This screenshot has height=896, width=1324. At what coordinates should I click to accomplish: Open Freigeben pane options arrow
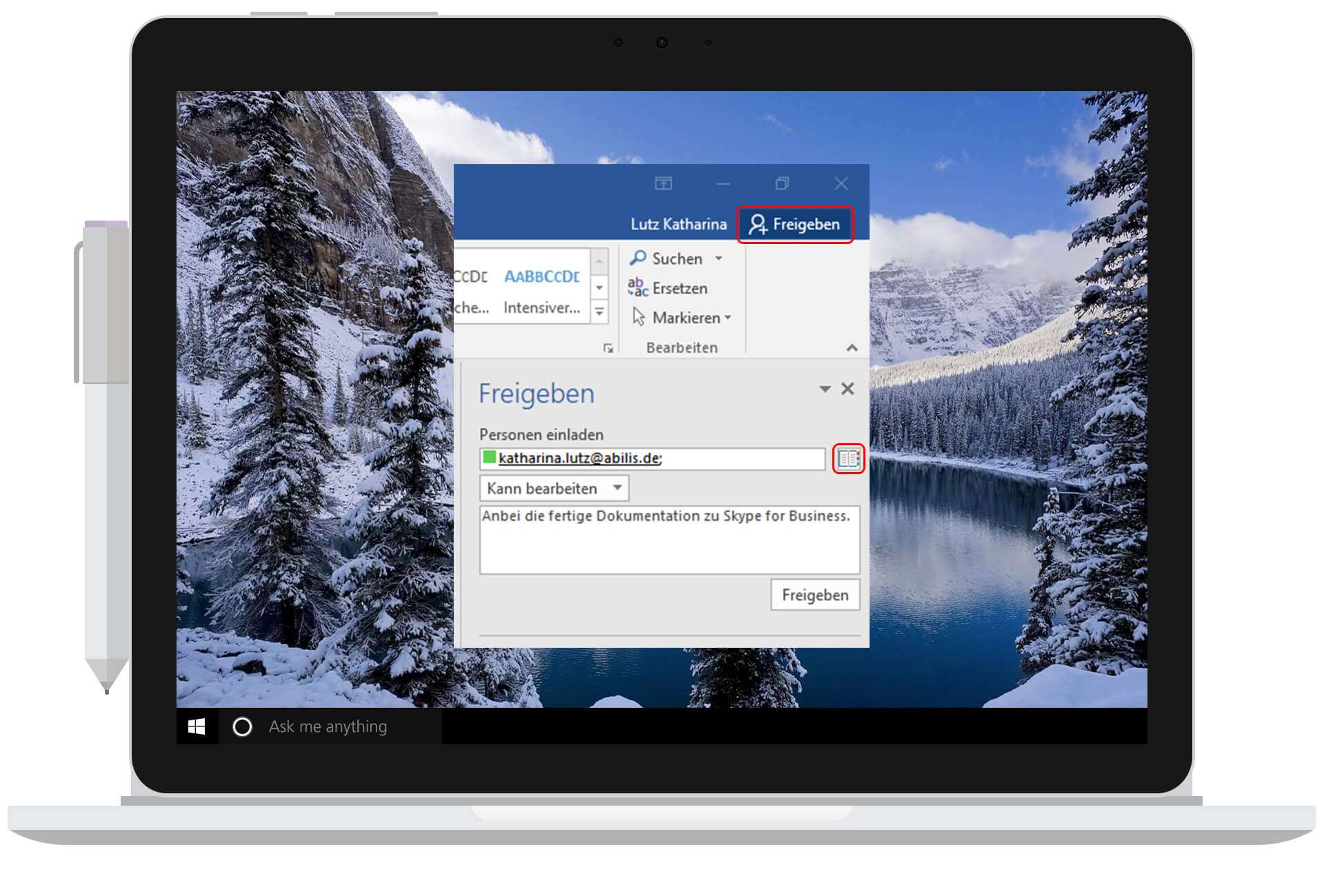point(825,389)
